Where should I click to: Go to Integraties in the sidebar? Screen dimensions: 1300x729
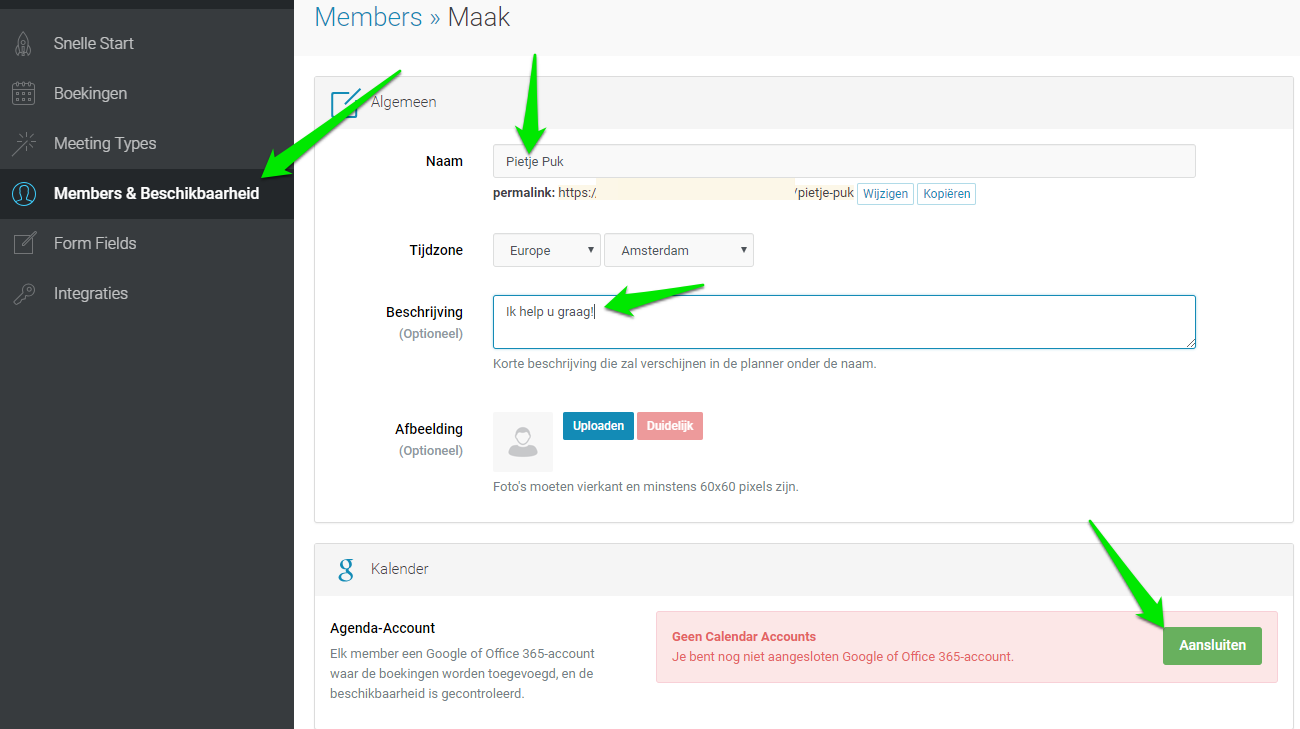[90, 294]
